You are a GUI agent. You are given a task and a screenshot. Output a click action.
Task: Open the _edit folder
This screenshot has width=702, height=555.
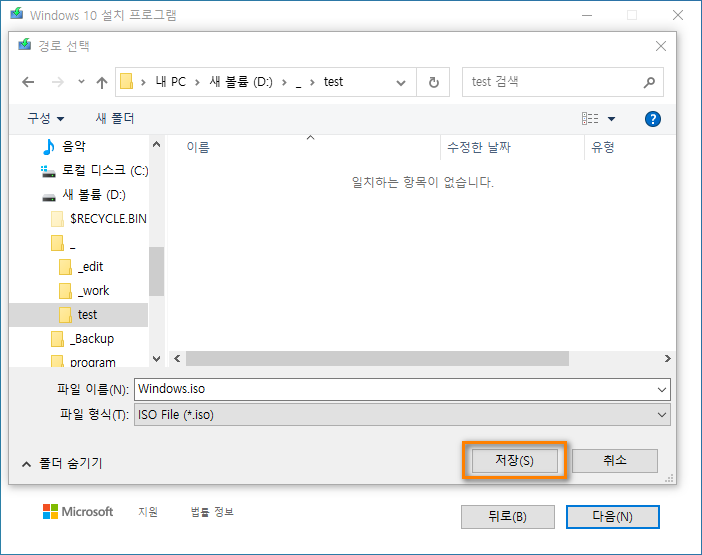90,267
